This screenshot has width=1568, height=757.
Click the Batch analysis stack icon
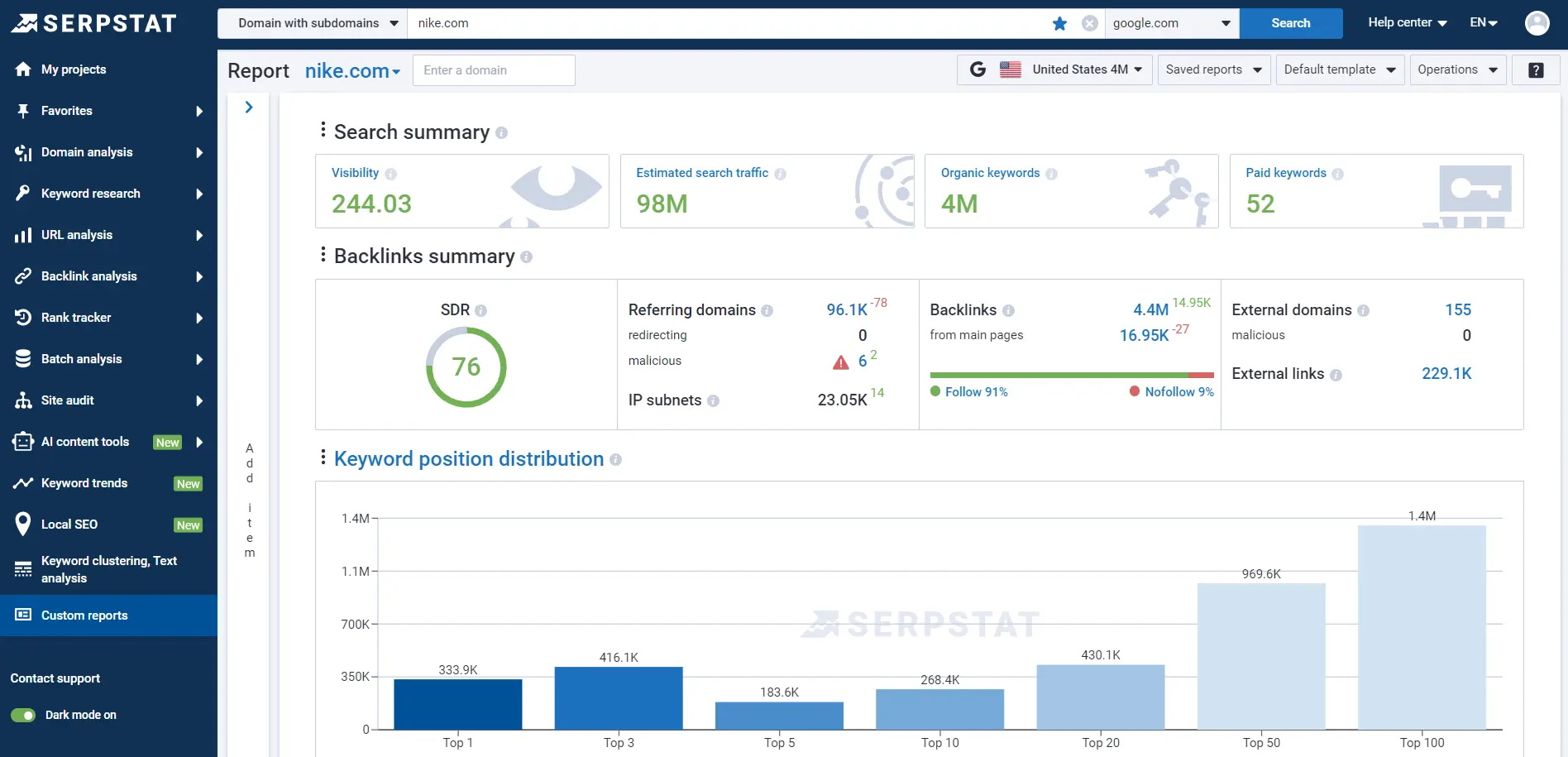coord(23,359)
